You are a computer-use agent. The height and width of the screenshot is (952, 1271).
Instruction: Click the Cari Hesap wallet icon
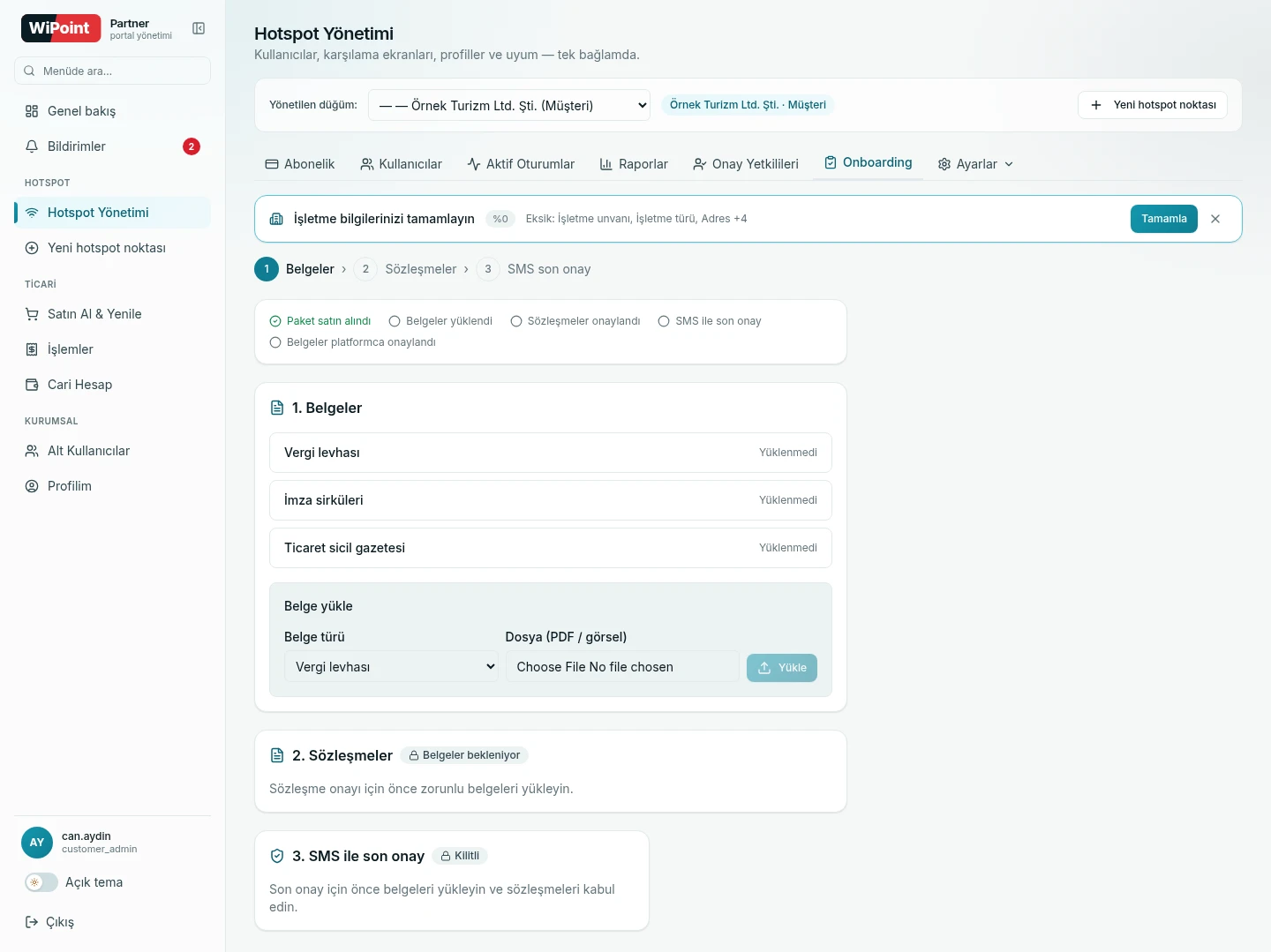pyautogui.click(x=32, y=385)
